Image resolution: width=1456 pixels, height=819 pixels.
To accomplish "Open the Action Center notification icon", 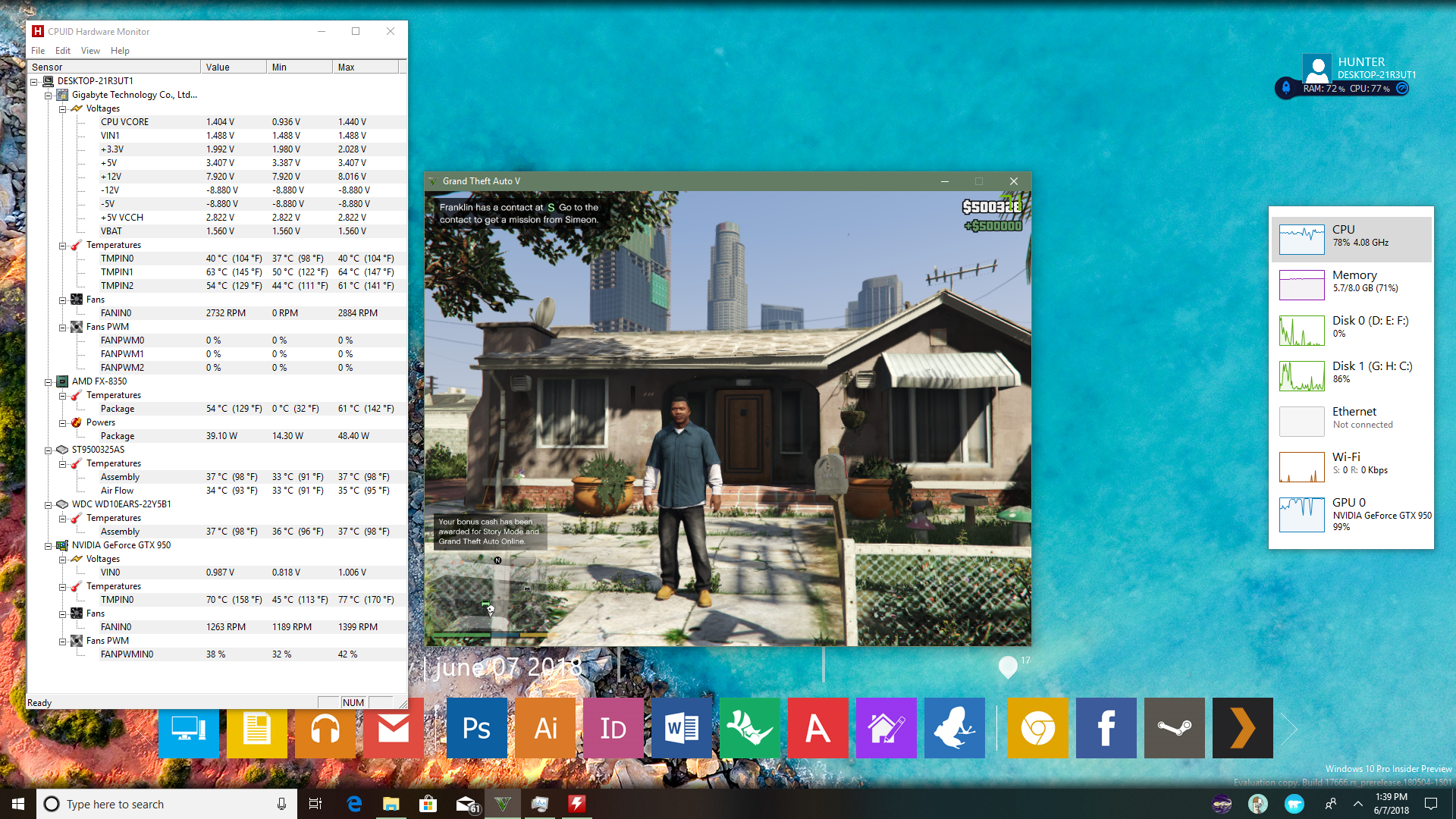I will point(1431,804).
